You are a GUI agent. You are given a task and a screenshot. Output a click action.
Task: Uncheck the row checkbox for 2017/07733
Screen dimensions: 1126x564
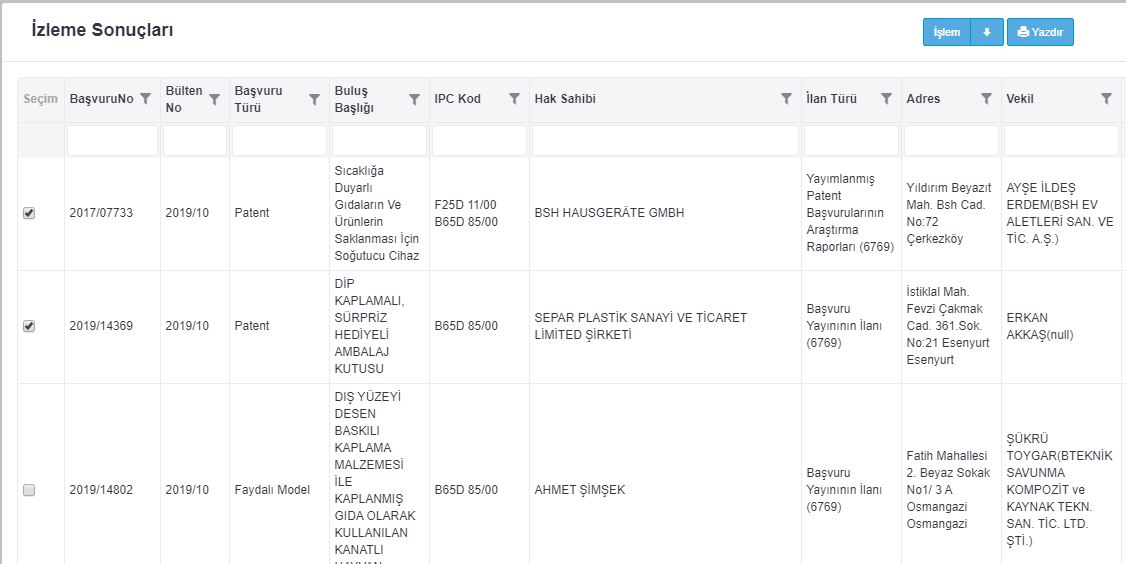[29, 213]
